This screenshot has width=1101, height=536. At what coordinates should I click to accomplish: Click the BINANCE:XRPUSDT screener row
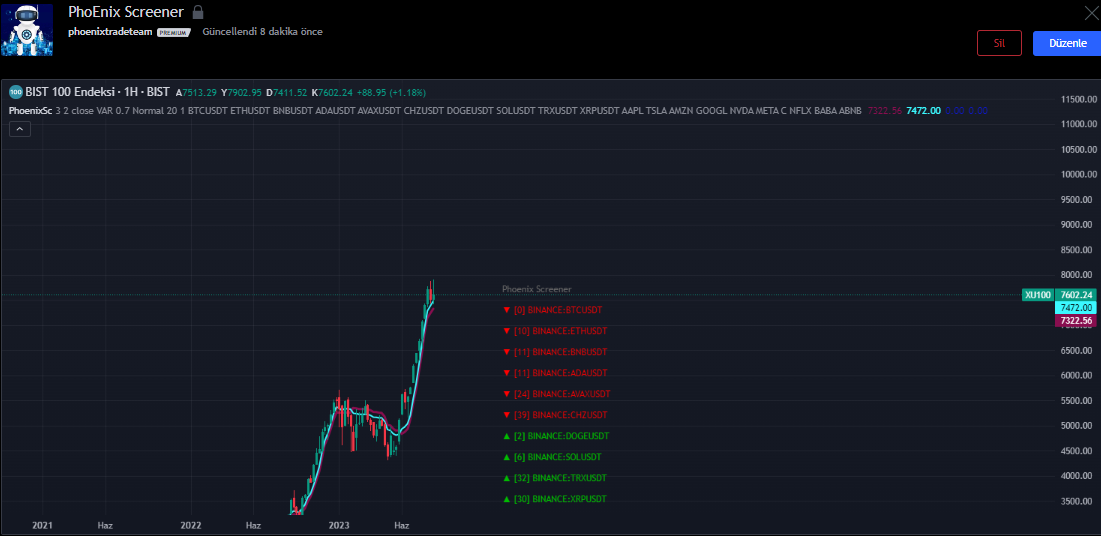point(560,499)
